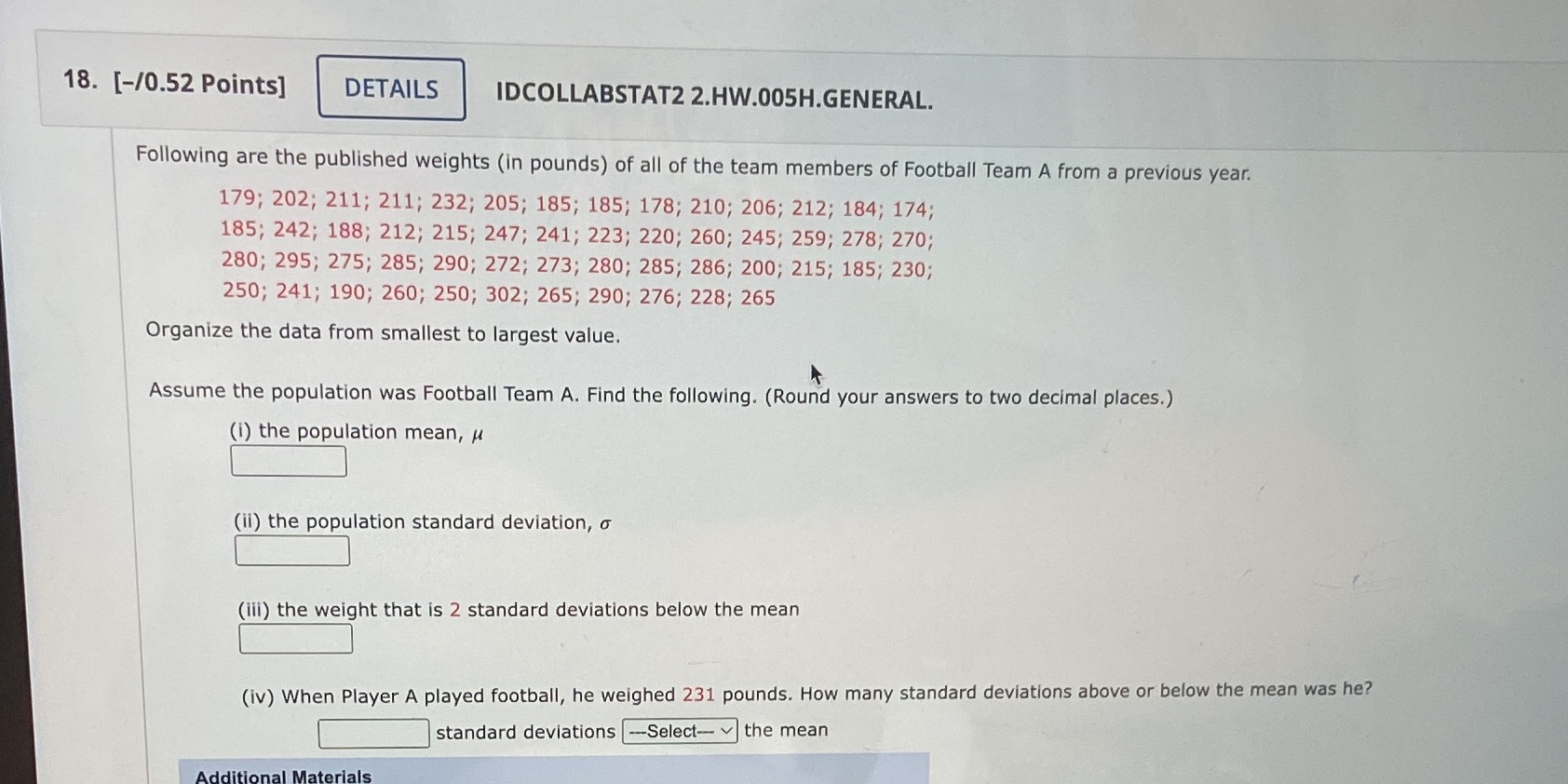Click the dropdown arrow beside ---Select---
The height and width of the screenshot is (784, 1568).
coord(725,731)
